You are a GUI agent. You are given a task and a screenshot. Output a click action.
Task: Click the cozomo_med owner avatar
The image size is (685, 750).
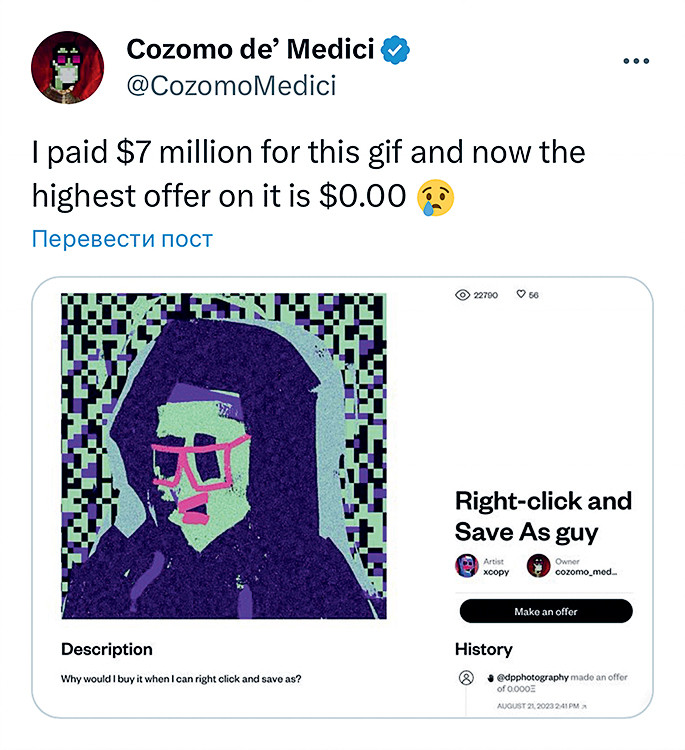(x=539, y=566)
